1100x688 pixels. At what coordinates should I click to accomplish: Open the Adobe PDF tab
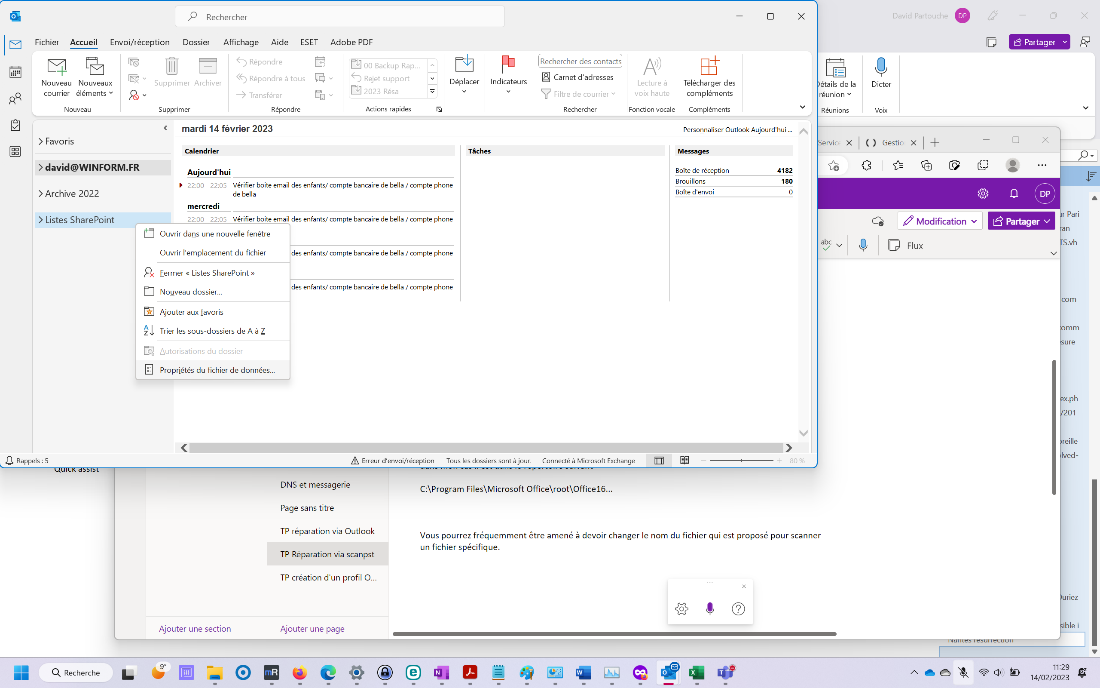pos(351,42)
